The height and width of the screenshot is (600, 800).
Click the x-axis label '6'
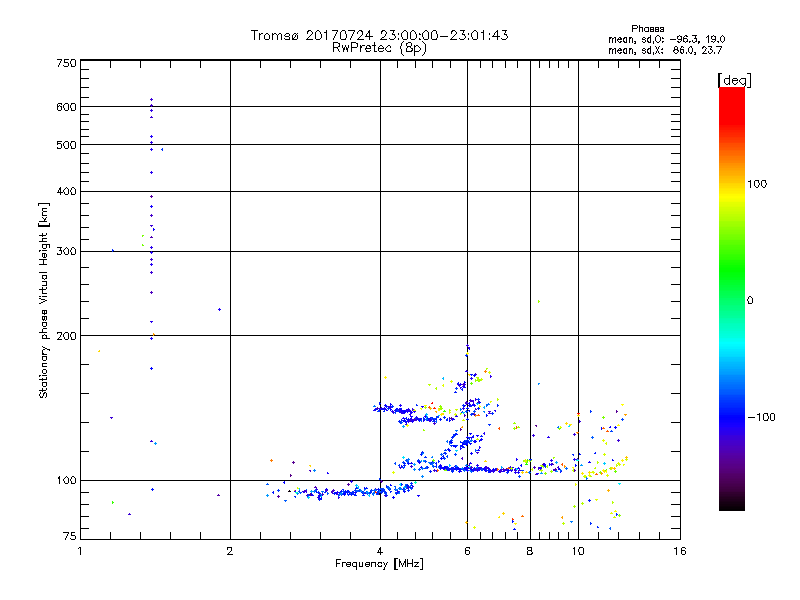coord(467,551)
